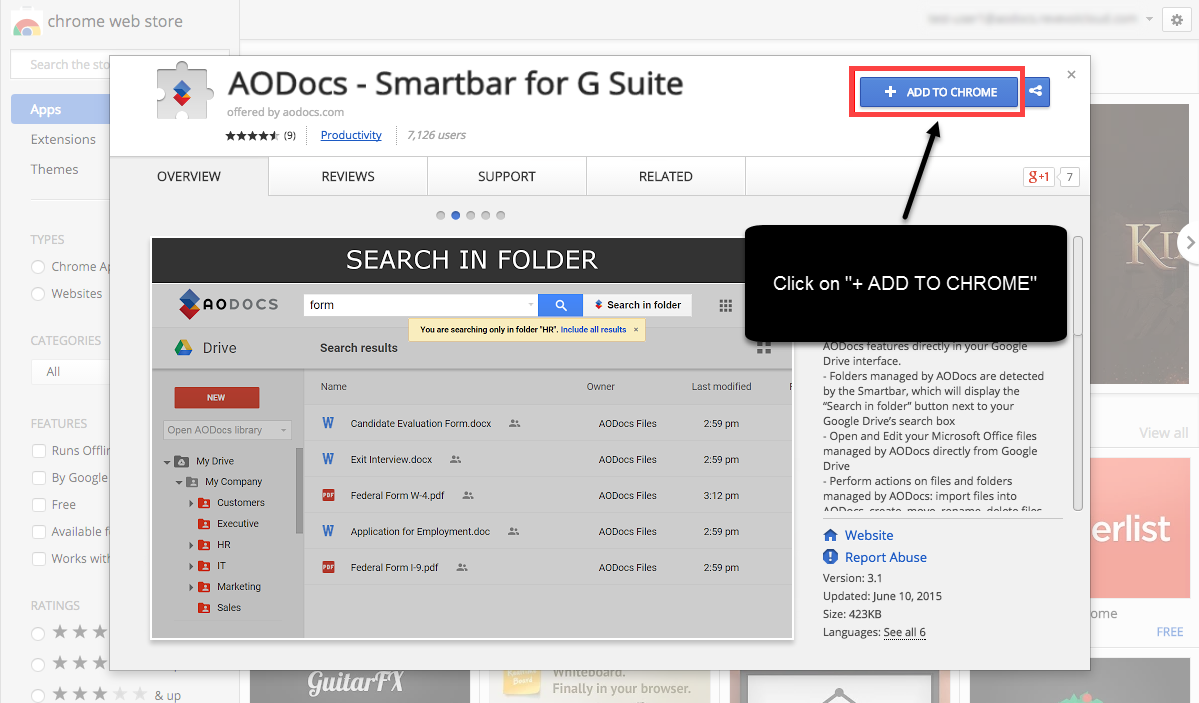This screenshot has height=703, width=1199.
Task: Expand the HR folder
Action: pos(191,545)
